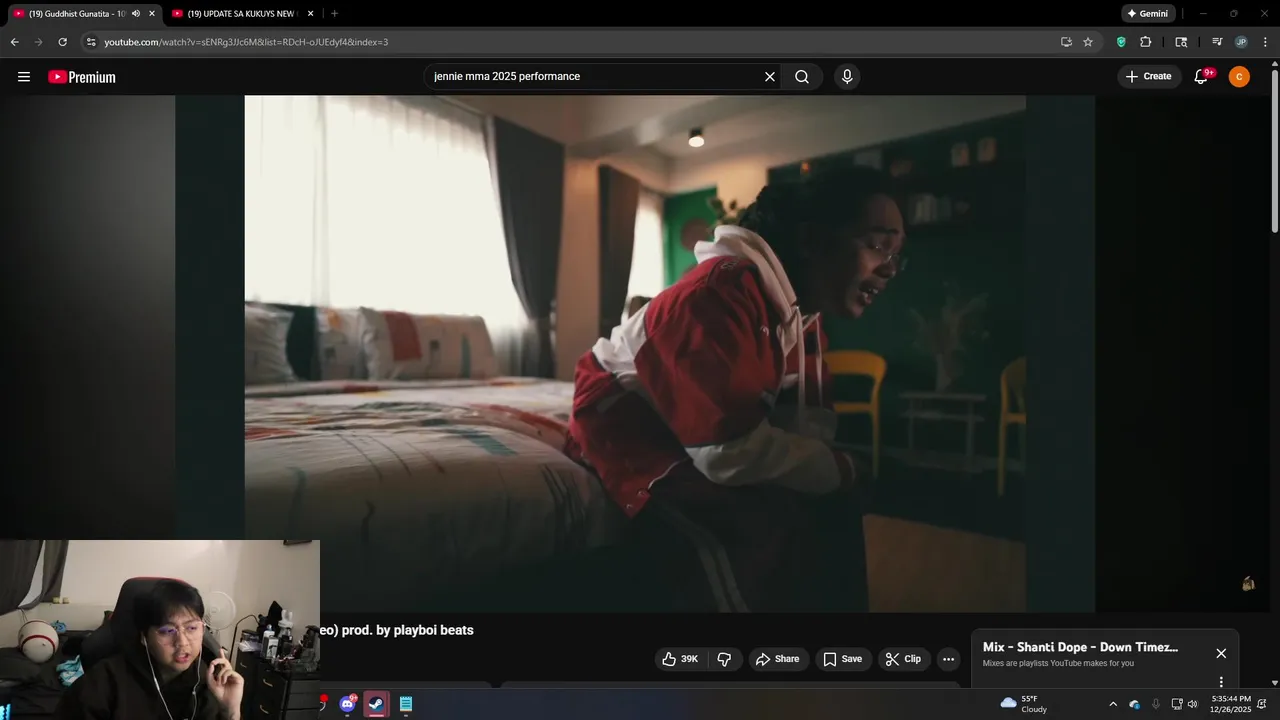Open Steam from the taskbar
The height and width of the screenshot is (720, 1280).
pyautogui.click(x=376, y=704)
